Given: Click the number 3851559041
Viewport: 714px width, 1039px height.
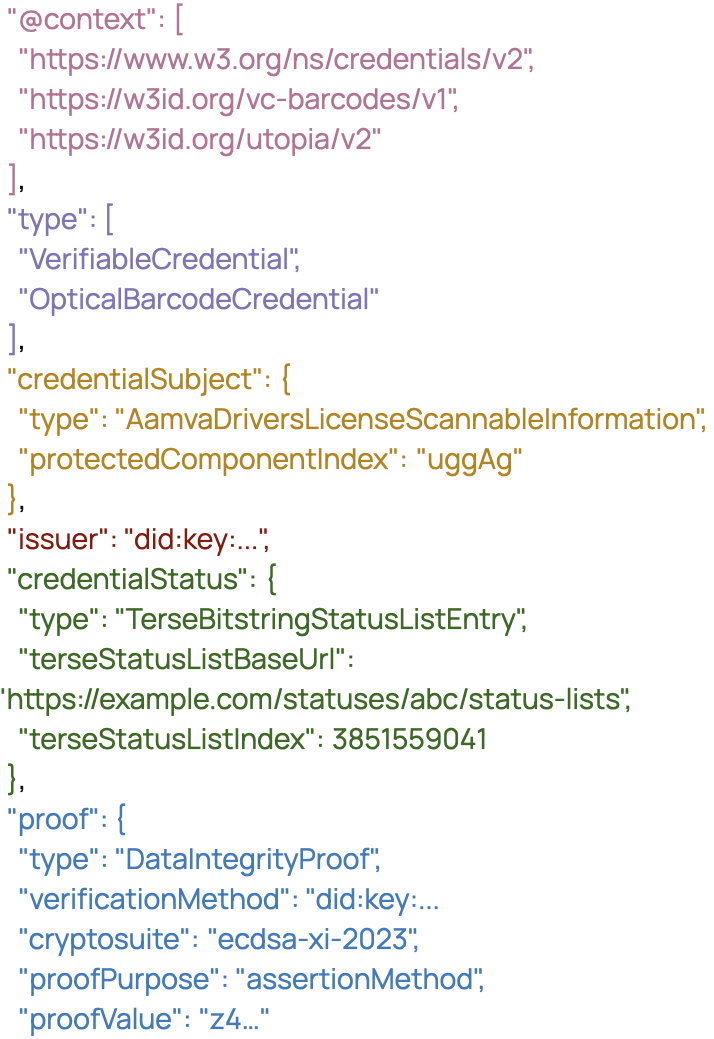Looking at the screenshot, I should point(410,740).
